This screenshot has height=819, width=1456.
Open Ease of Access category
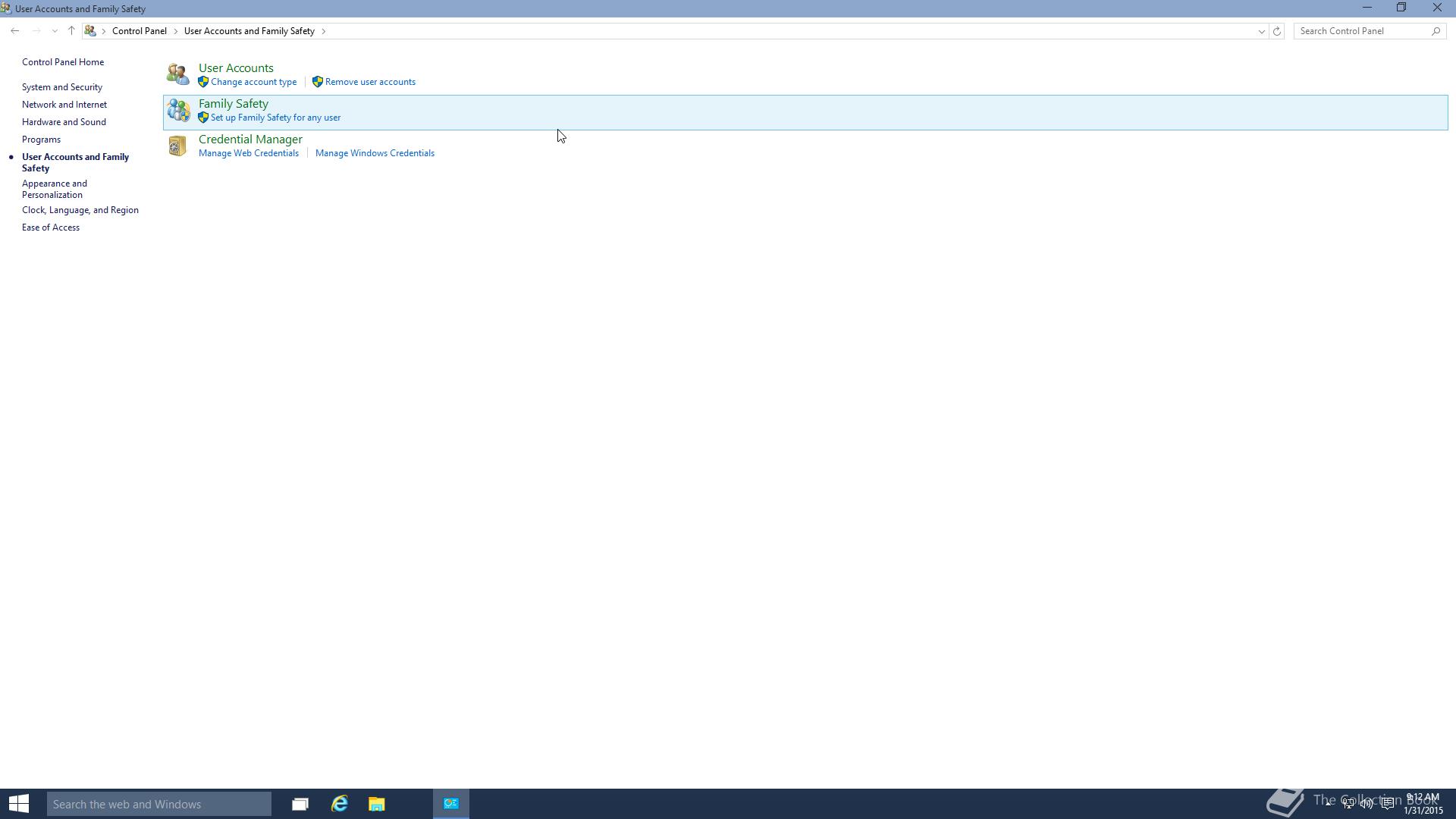[51, 227]
